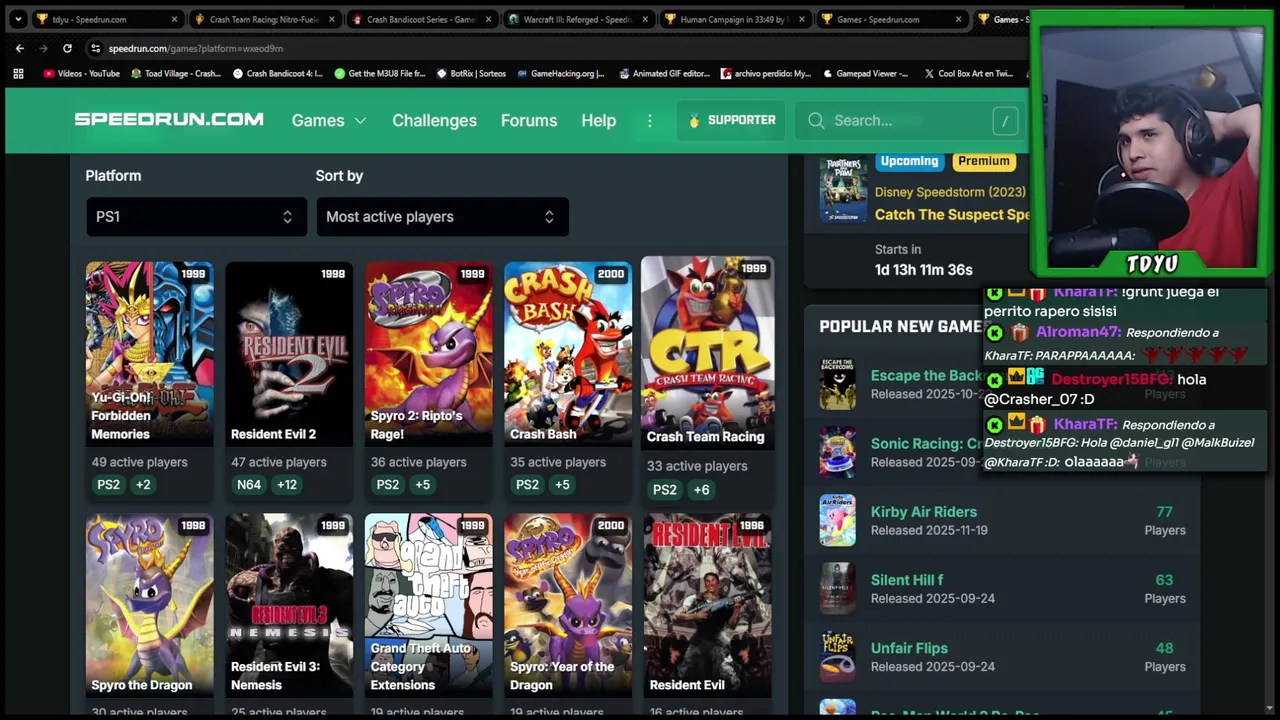Click the Premium badge
1280x720 pixels.
pyautogui.click(x=984, y=161)
